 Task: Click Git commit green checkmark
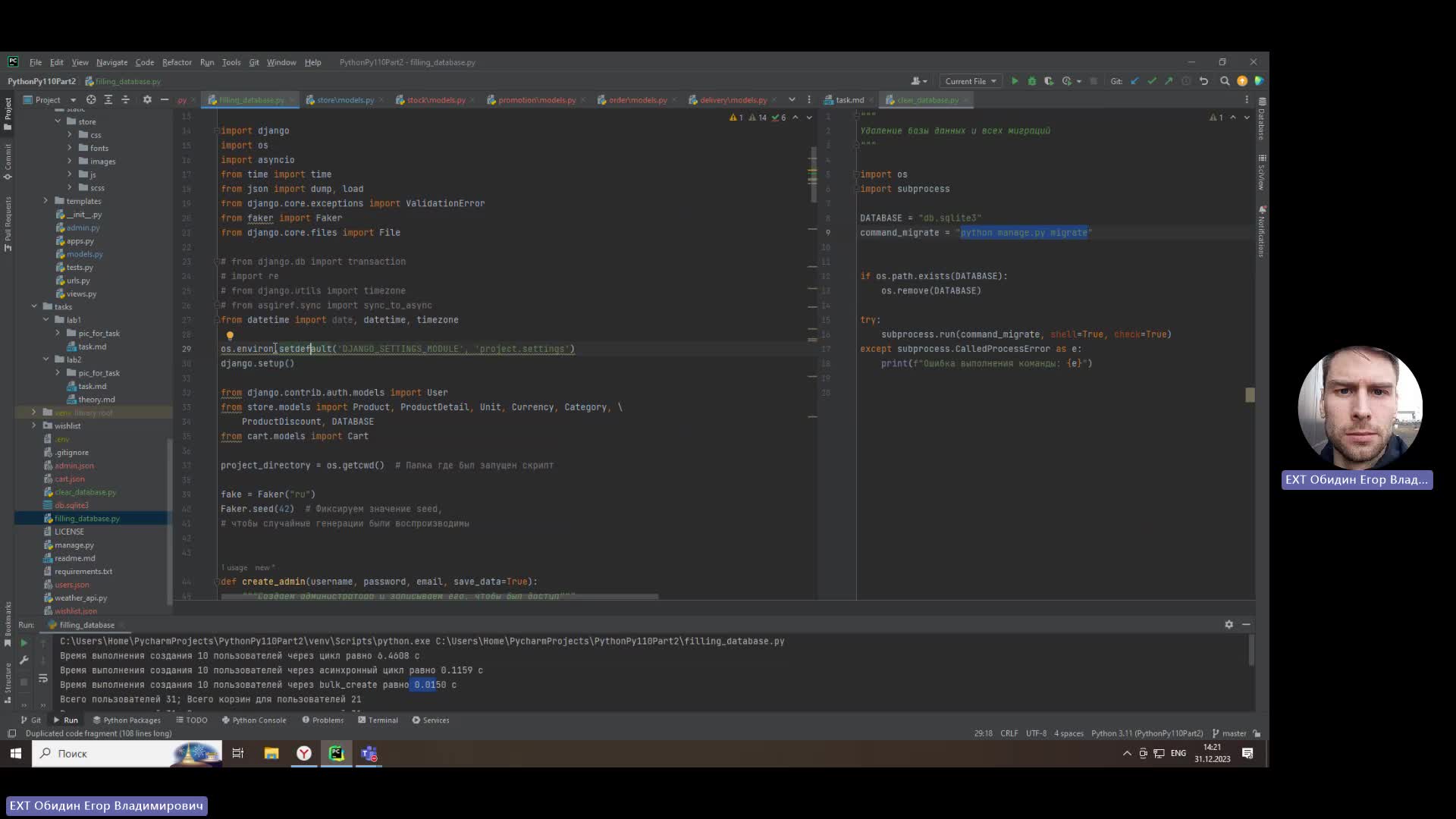click(1152, 81)
